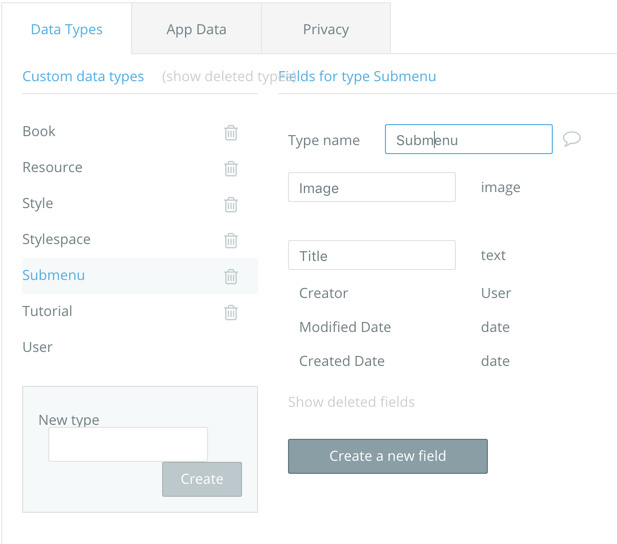Image resolution: width=617 pixels, height=544 pixels.
Task: Delete the Book data type
Action: pos(231,132)
